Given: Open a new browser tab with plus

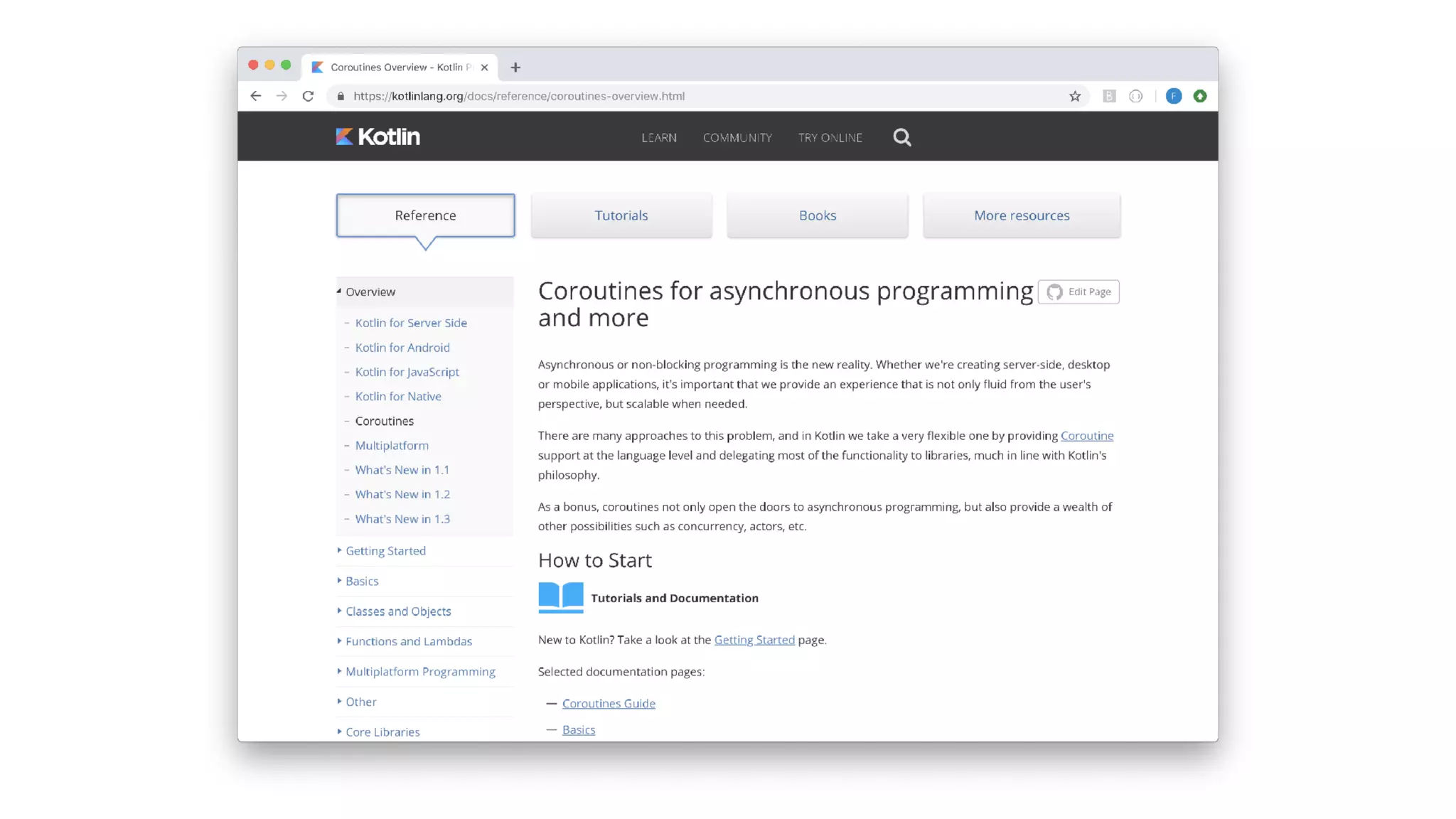Looking at the screenshot, I should 515,68.
